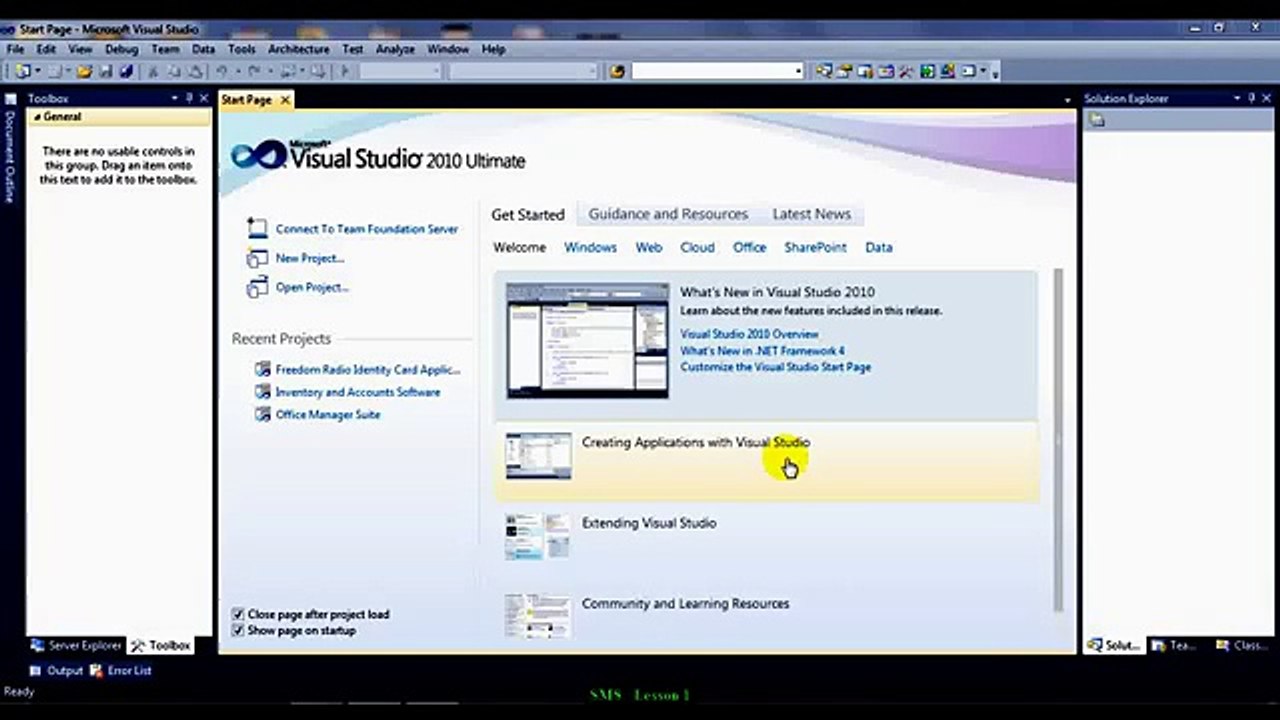Screen dimensions: 1280x720
Task: Switch to Guidance and Resources tab
Action: click(668, 214)
